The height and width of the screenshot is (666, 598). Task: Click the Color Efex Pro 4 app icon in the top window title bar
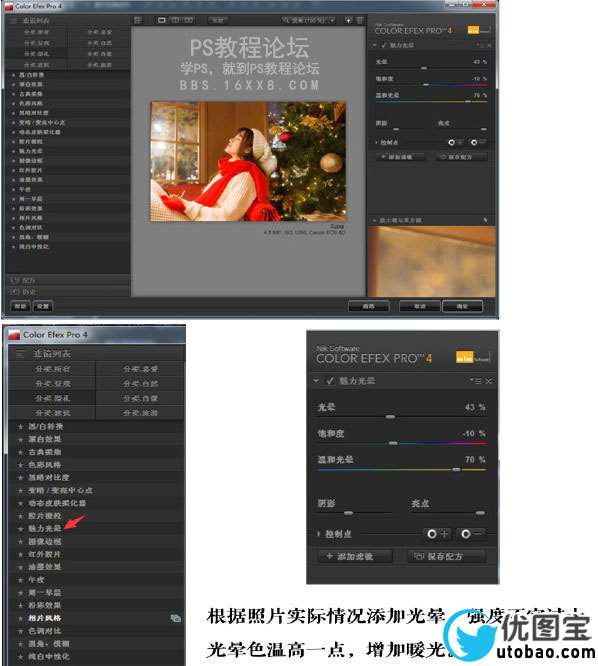[x=9, y=6]
